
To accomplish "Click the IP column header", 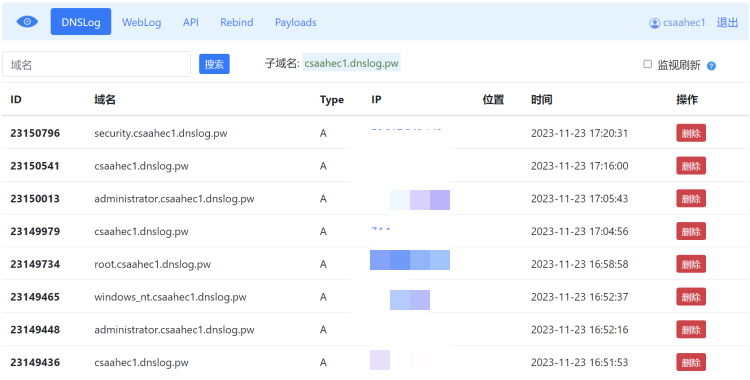I will pos(376,100).
